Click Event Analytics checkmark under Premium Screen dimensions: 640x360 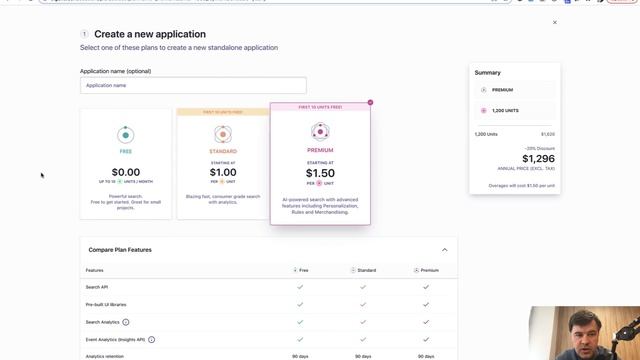[x=426, y=339]
